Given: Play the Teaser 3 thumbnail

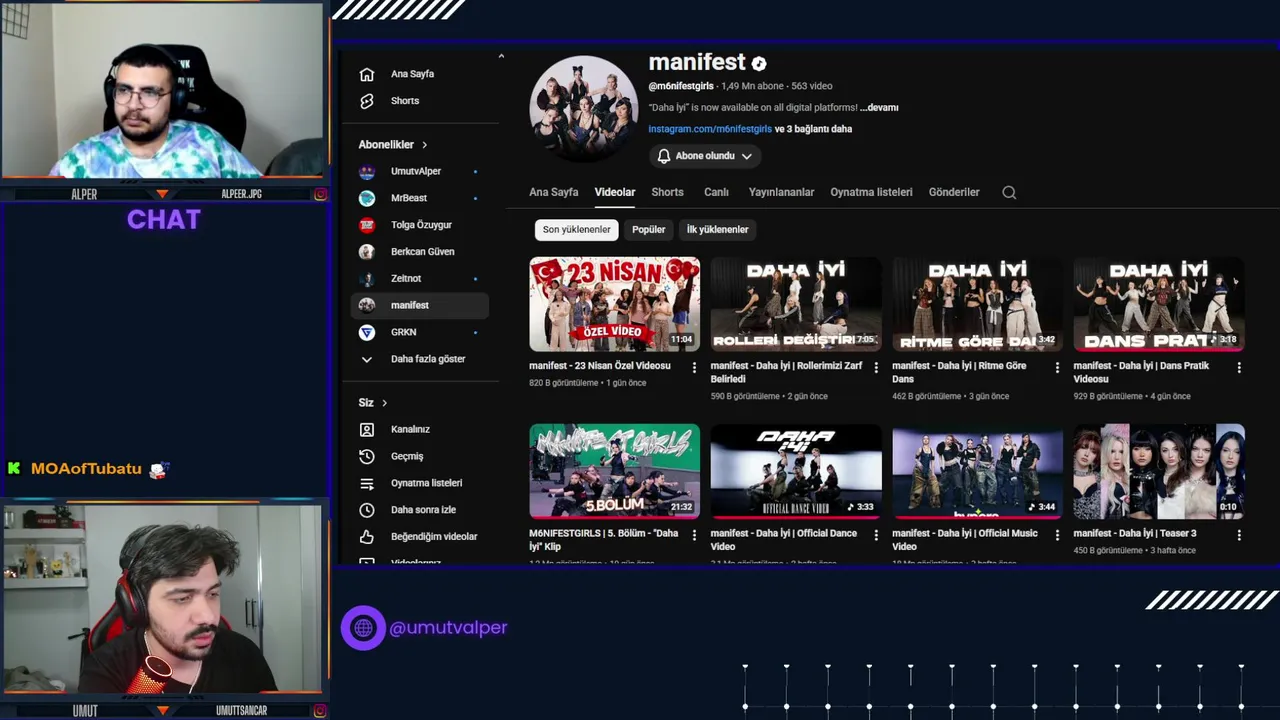Looking at the screenshot, I should (1159, 471).
